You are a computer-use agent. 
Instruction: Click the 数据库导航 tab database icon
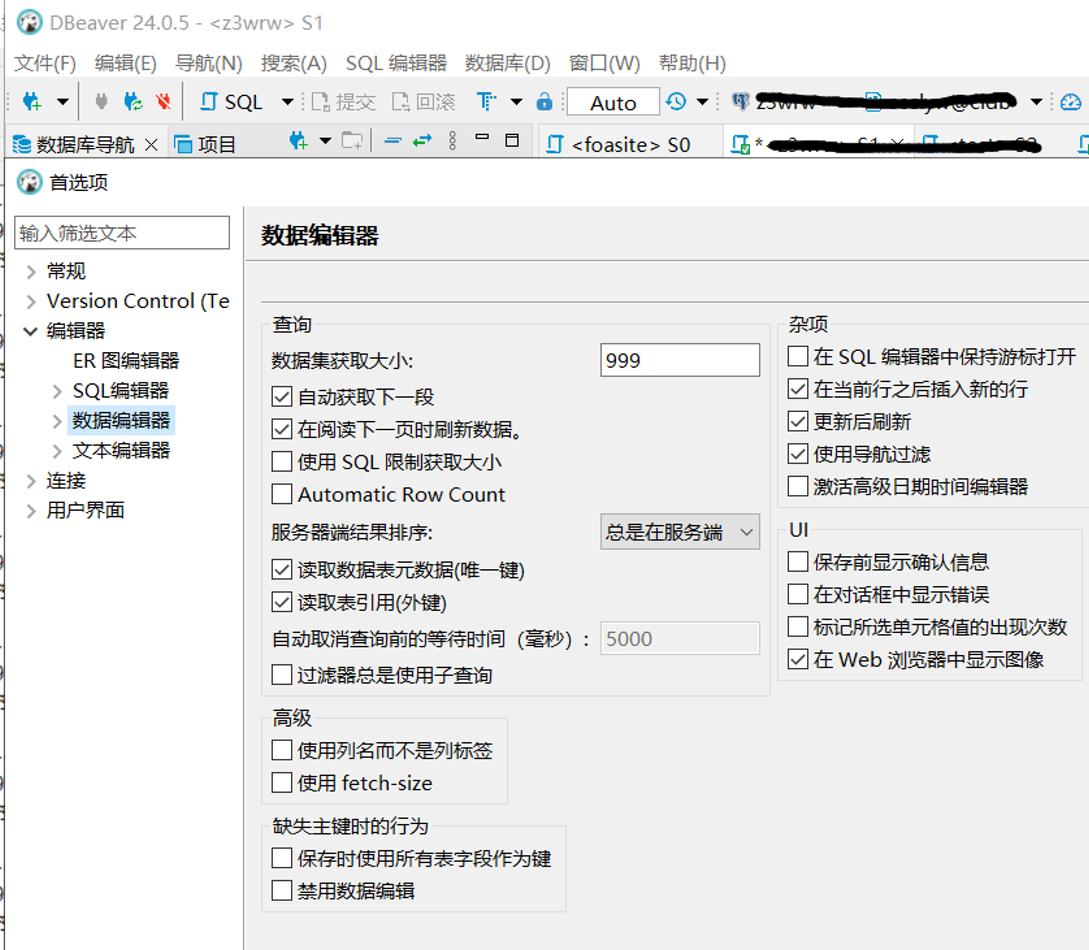(22, 144)
